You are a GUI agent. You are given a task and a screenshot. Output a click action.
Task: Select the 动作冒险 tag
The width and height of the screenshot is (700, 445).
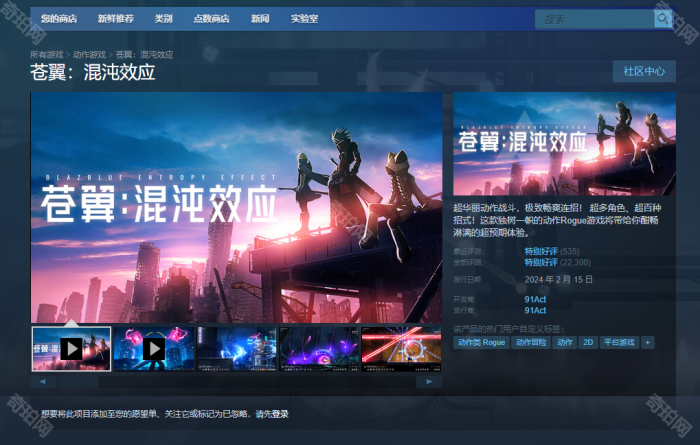[x=531, y=342]
